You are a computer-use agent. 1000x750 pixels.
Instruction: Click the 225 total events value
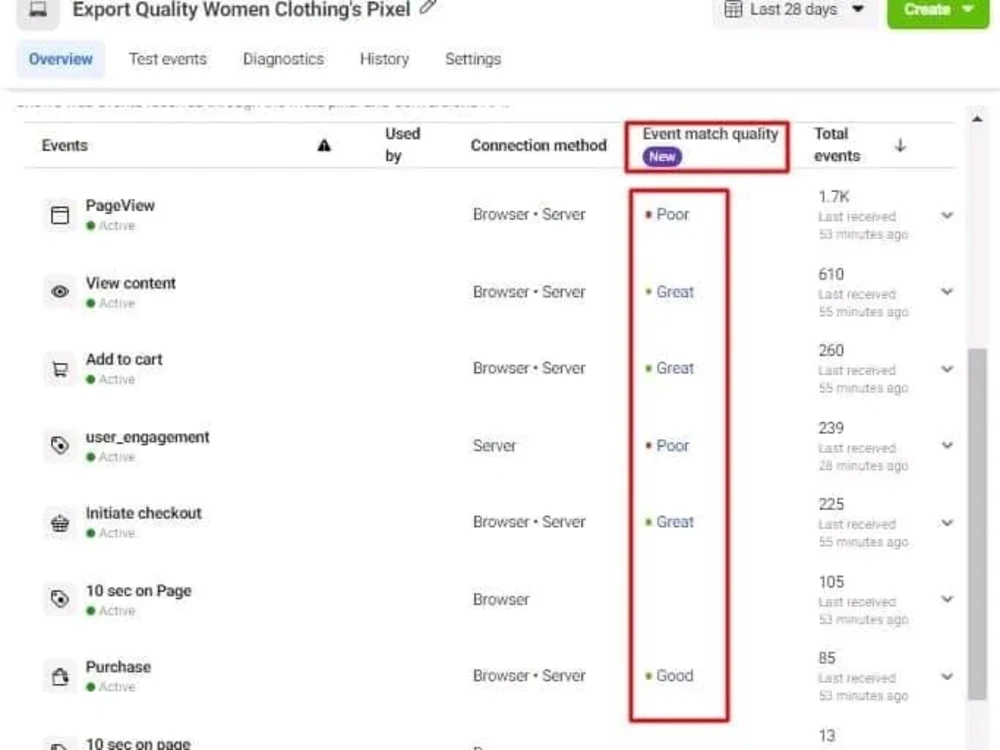coord(831,504)
